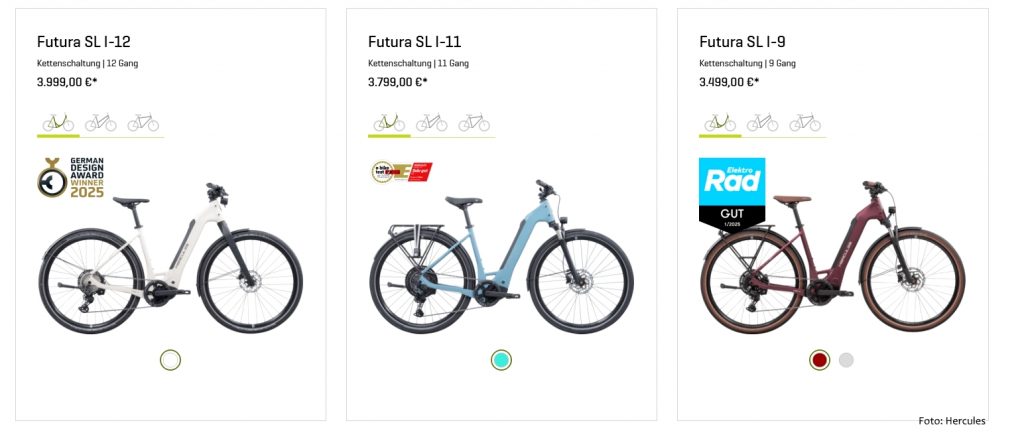This screenshot has height=433, width=1024.
Task: Select first frame icon on Futura SL I-12
Action: 58,123
